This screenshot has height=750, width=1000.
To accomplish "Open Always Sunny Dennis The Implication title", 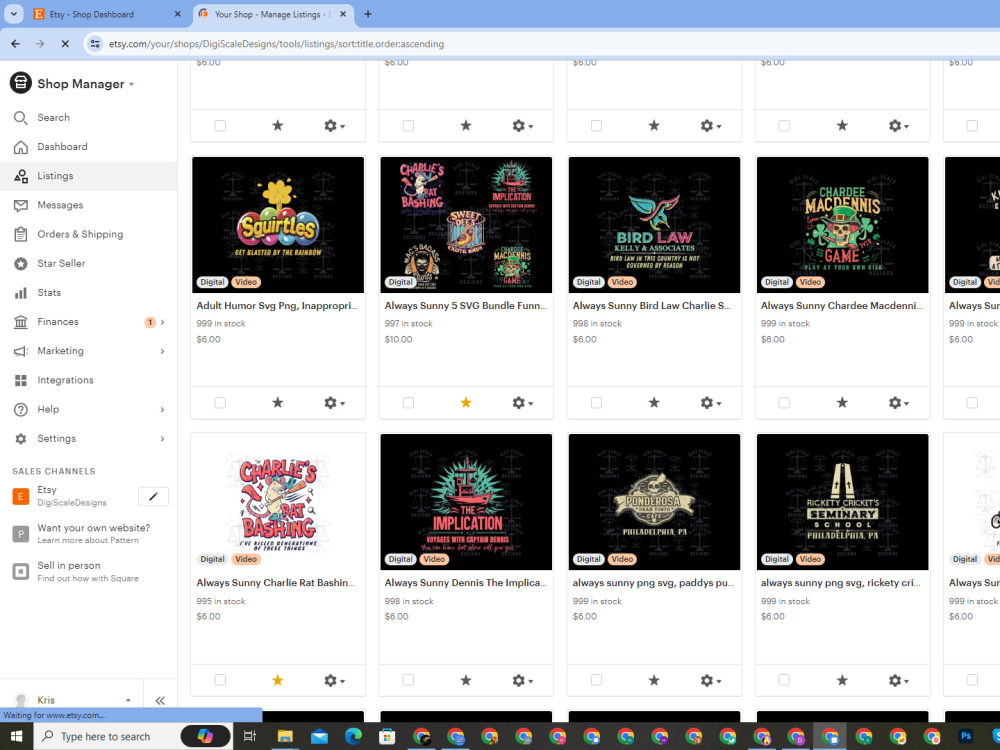I will [466, 583].
